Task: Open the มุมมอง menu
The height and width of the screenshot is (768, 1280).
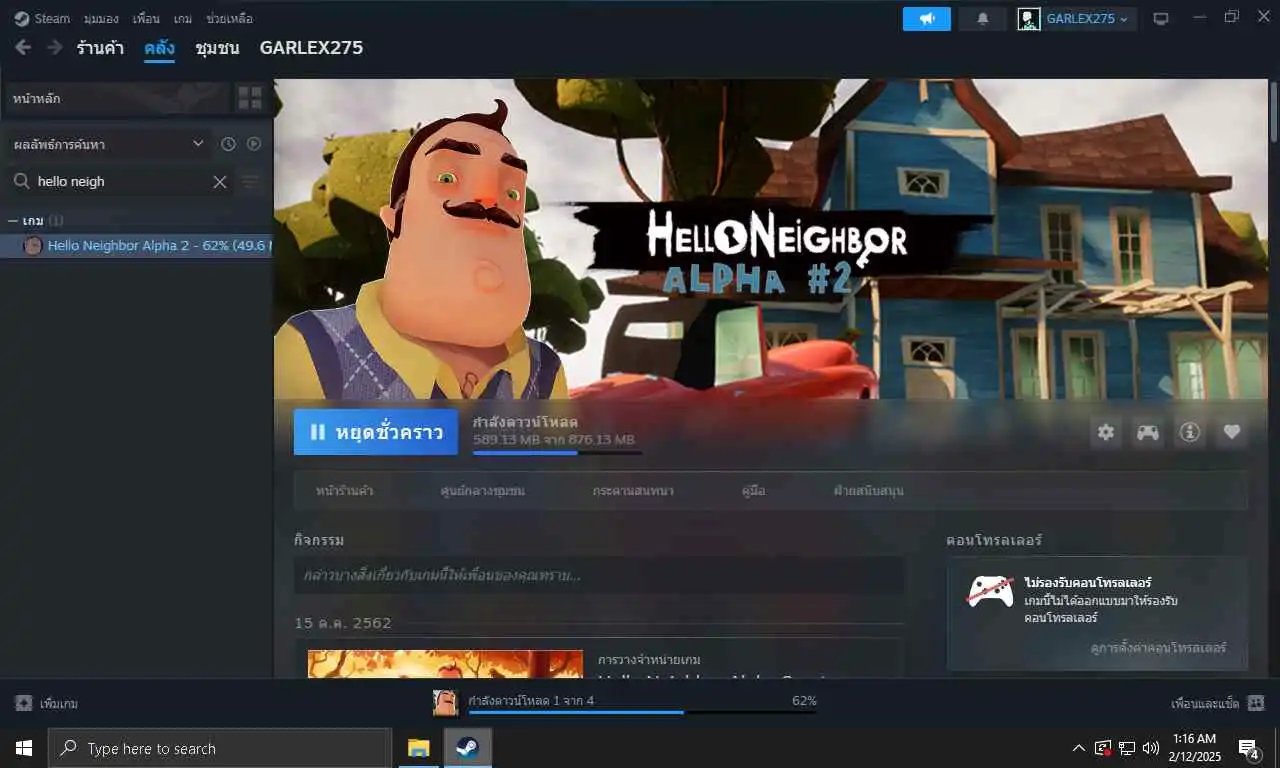Action: click(101, 18)
